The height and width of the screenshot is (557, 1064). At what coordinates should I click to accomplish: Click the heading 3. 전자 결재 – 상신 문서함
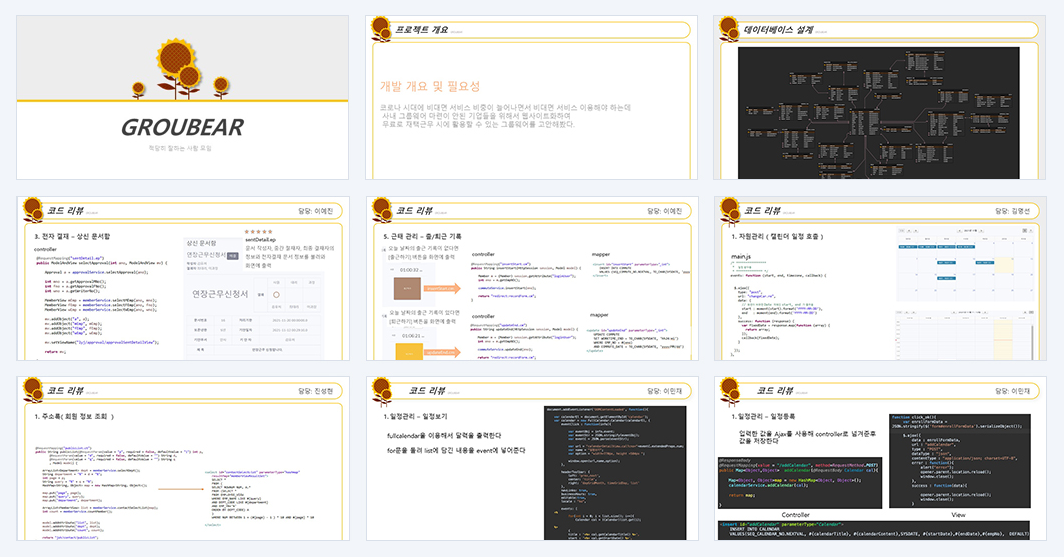pos(72,236)
